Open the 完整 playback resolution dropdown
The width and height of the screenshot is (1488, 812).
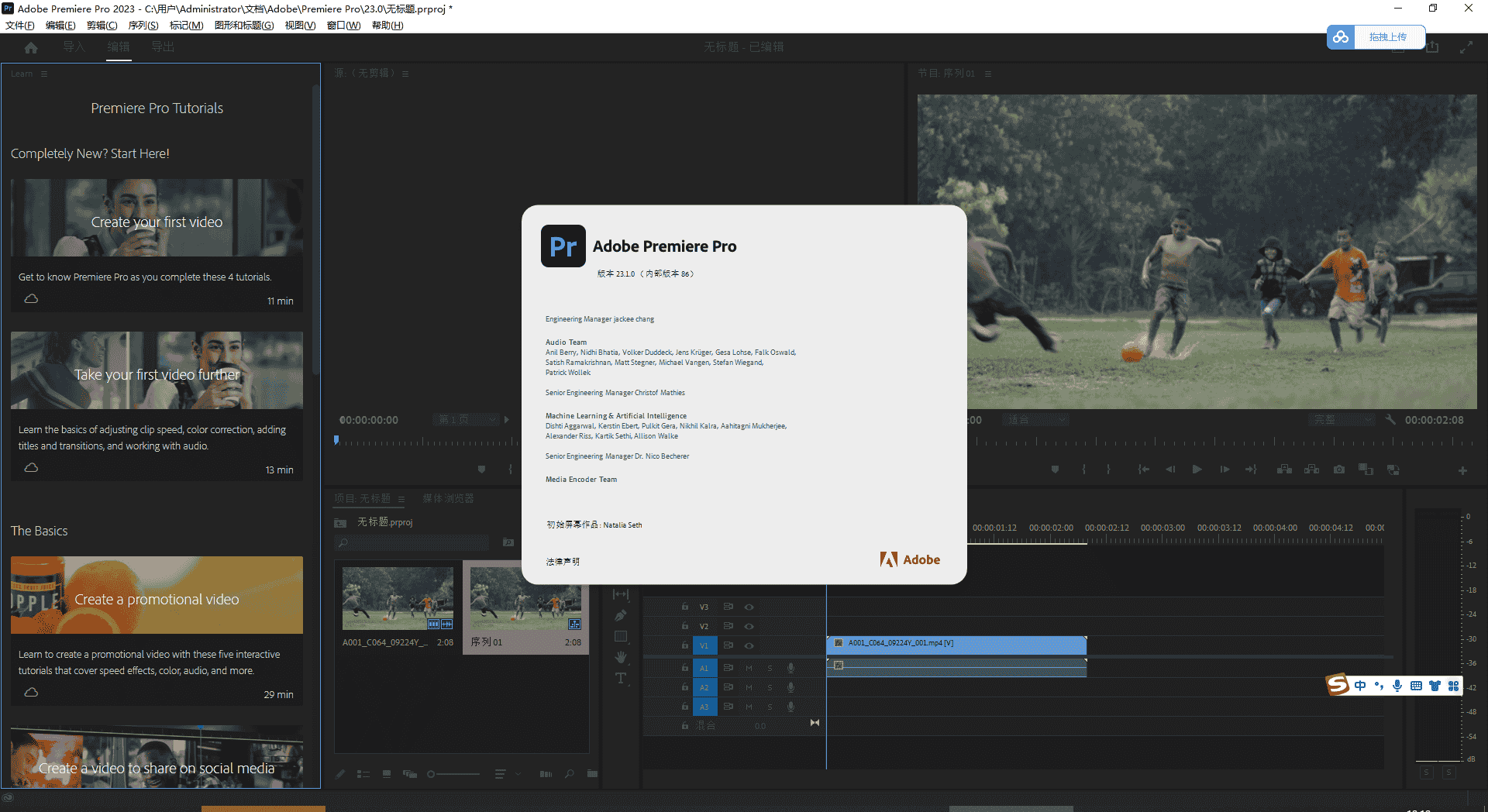click(x=1342, y=420)
